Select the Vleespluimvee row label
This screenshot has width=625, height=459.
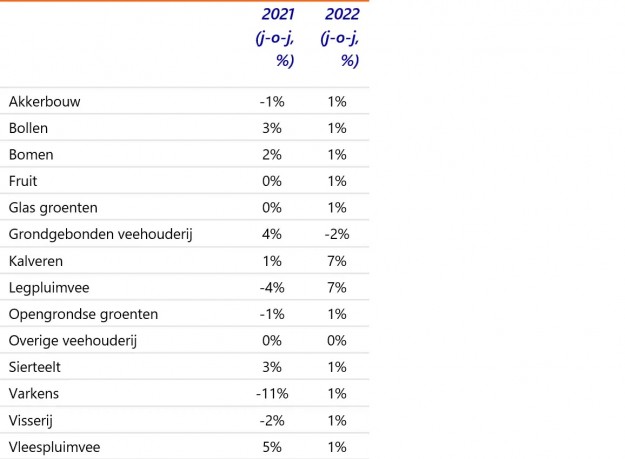[x=53, y=447]
